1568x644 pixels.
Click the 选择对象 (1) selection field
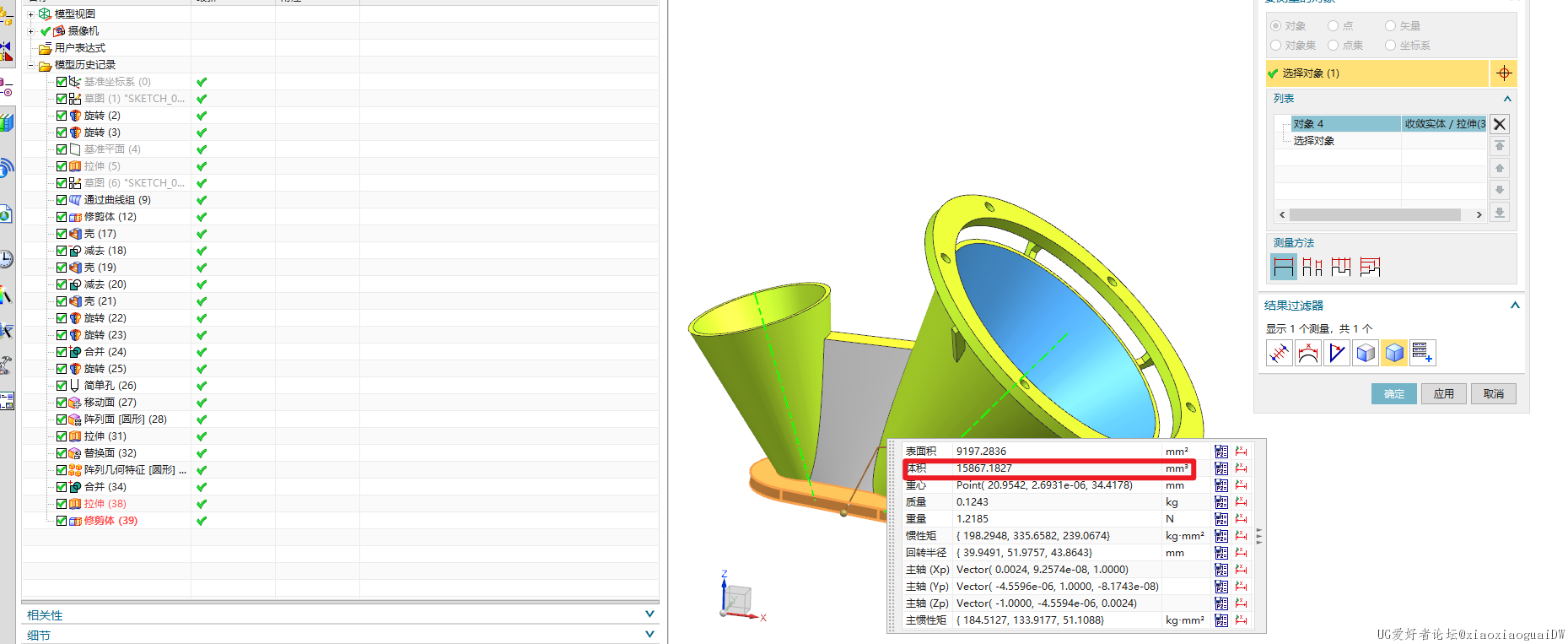(1377, 73)
